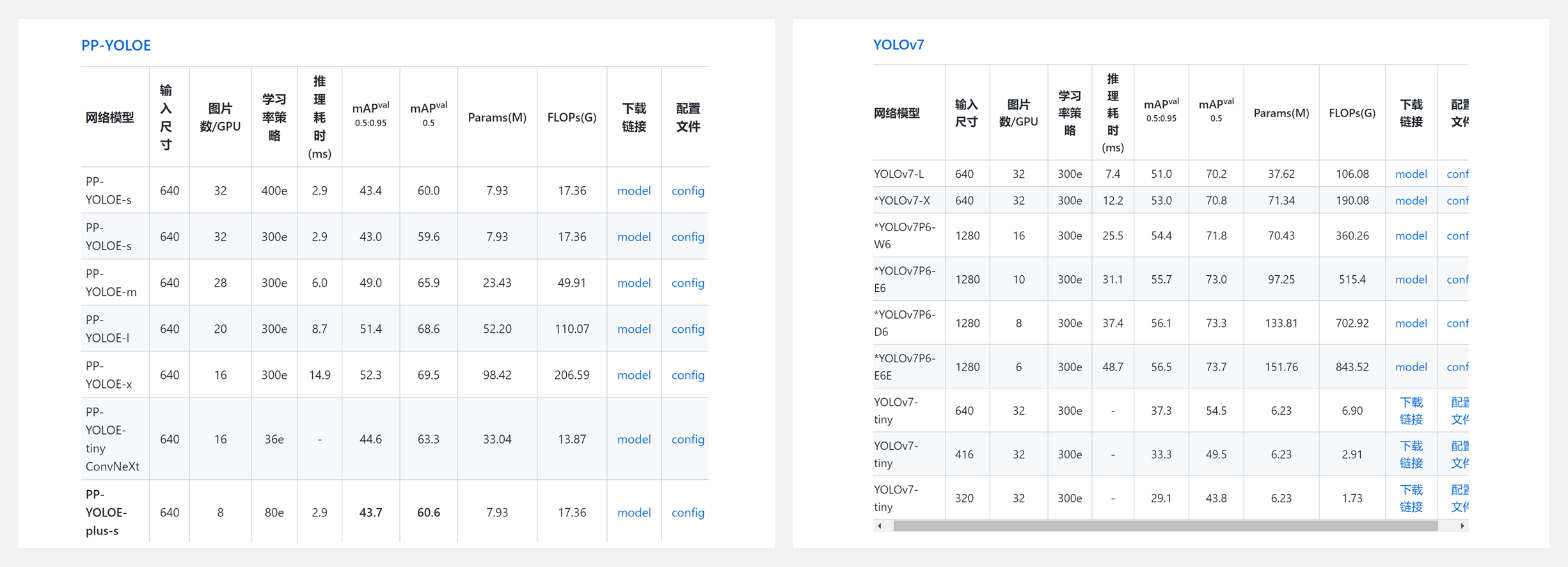1568x567 pixels.
Task: Click config link for PP-YOLOE-s 300e row
Action: [688, 237]
